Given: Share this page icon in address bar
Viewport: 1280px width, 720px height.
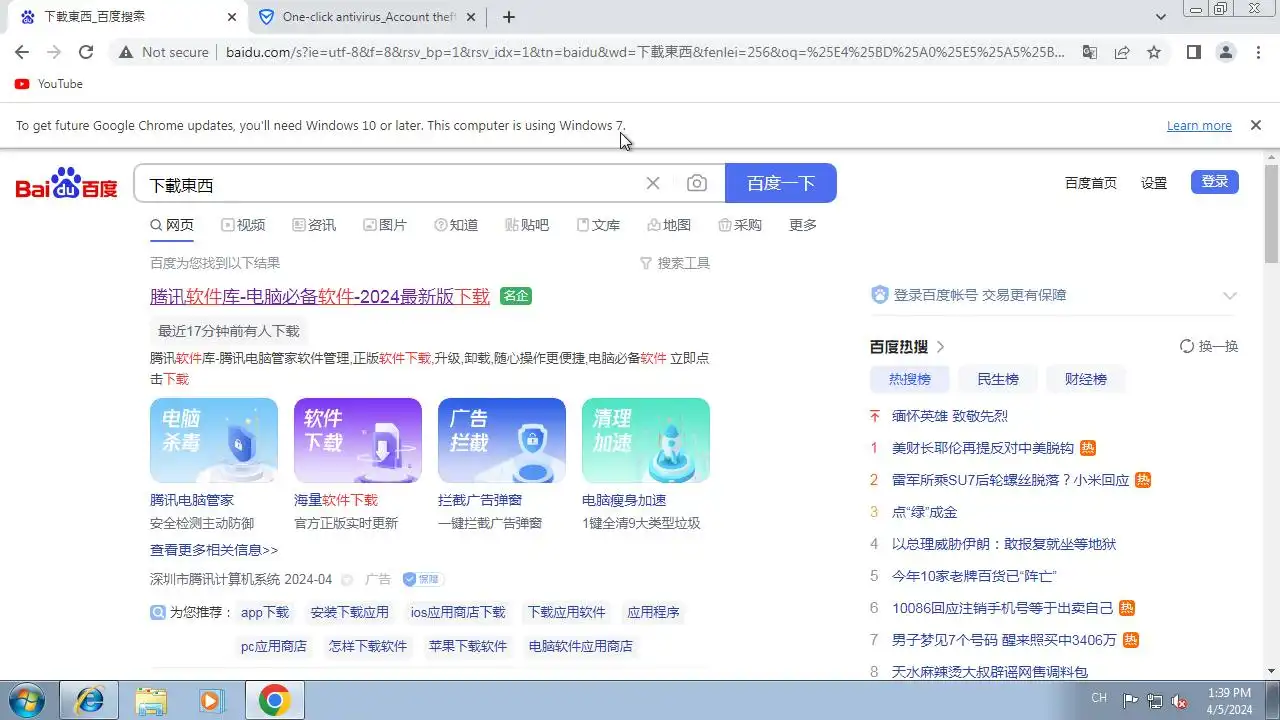Looking at the screenshot, I should pos(1122,52).
